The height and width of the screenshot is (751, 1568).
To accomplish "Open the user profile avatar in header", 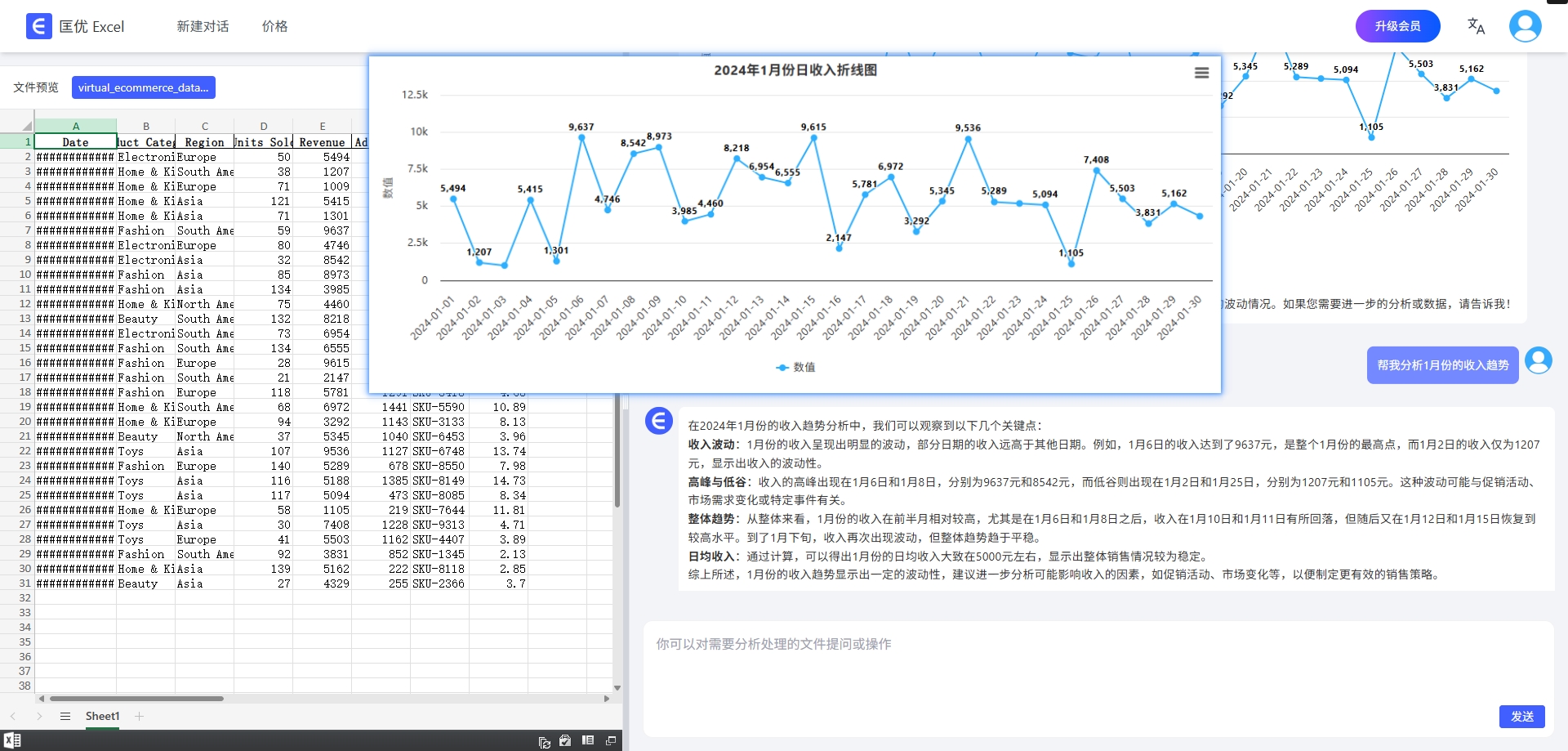I will click(1525, 26).
